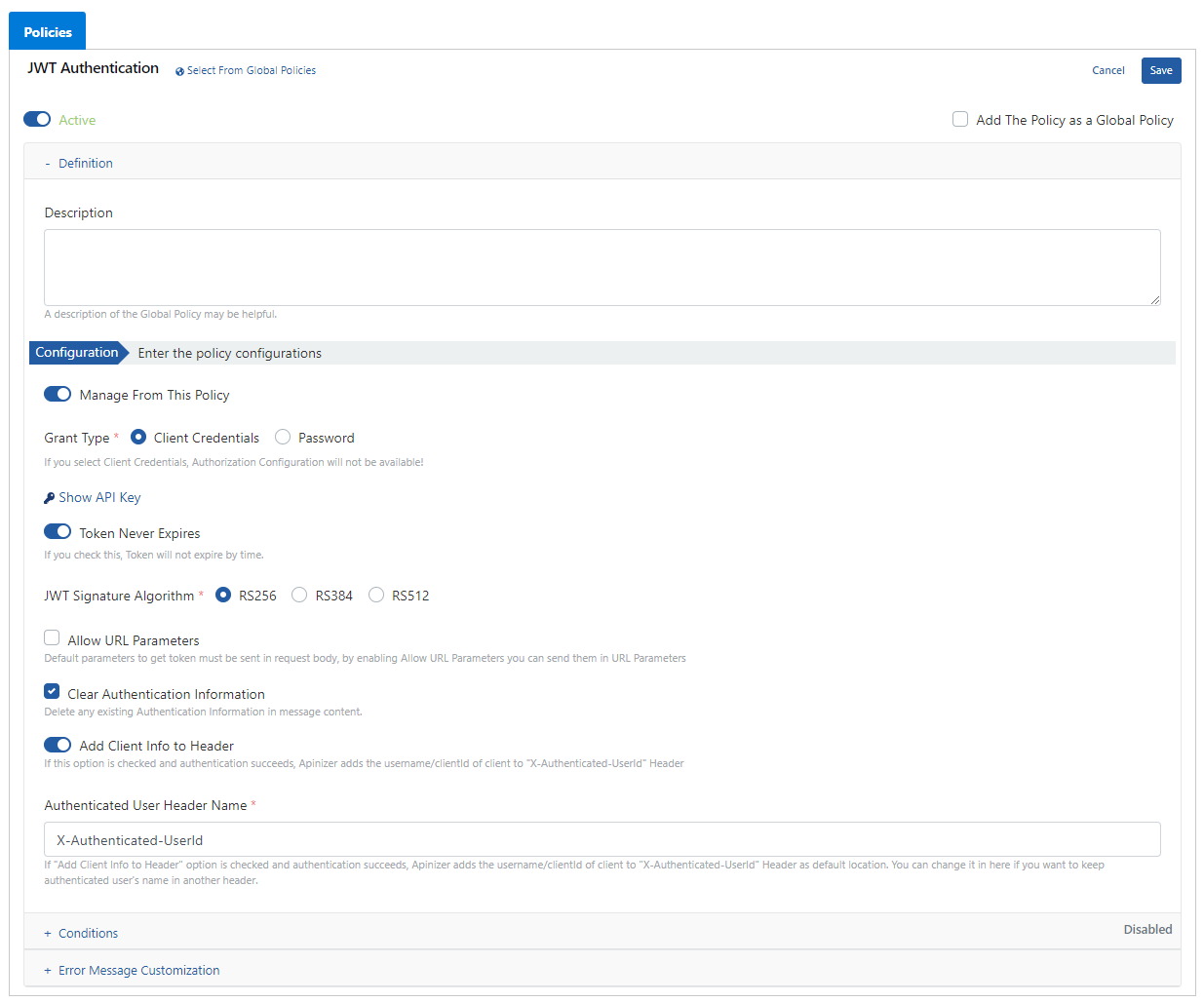Viewport: 1204px width, 1002px height.
Task: Uncheck Clear Authentication Information
Action: pyautogui.click(x=52, y=691)
